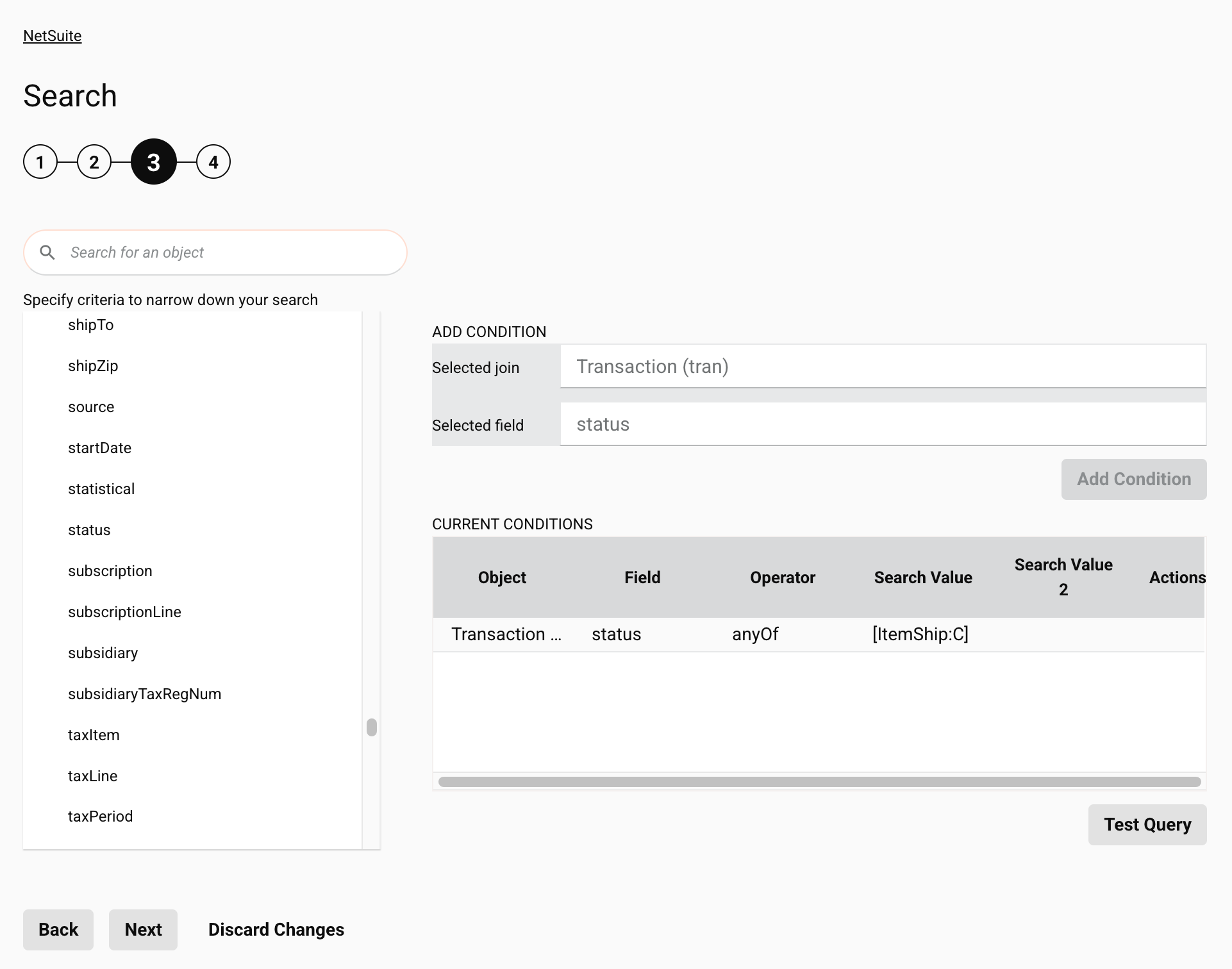Choose the subscriptionLine field
Viewport: 1232px width, 969px height.
pos(124,612)
